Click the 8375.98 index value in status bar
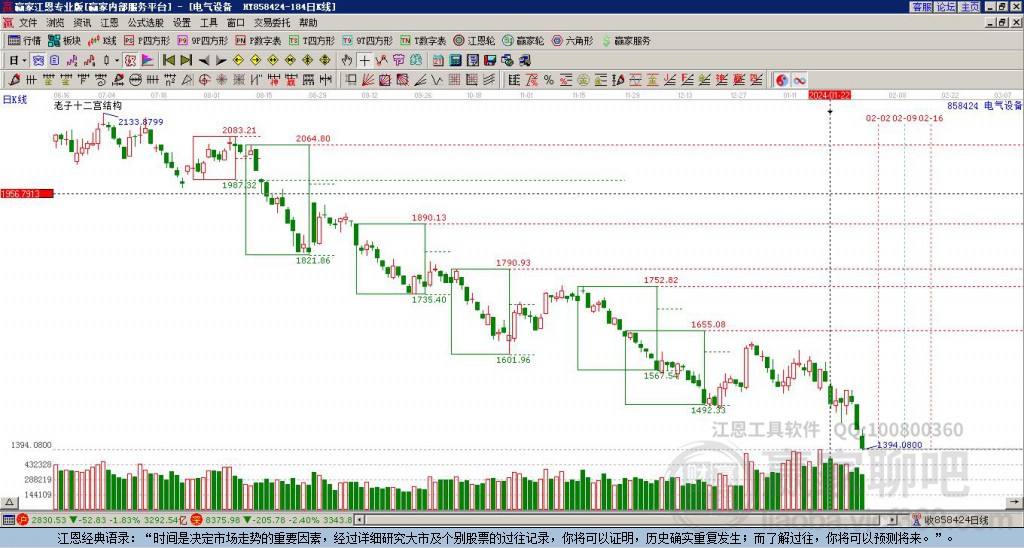 tap(223, 520)
